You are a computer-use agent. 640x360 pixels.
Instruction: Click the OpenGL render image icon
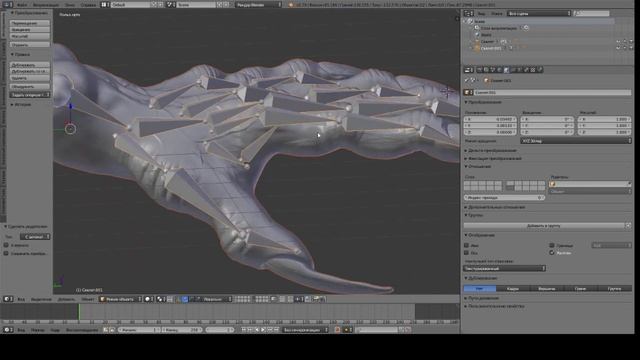316,299
